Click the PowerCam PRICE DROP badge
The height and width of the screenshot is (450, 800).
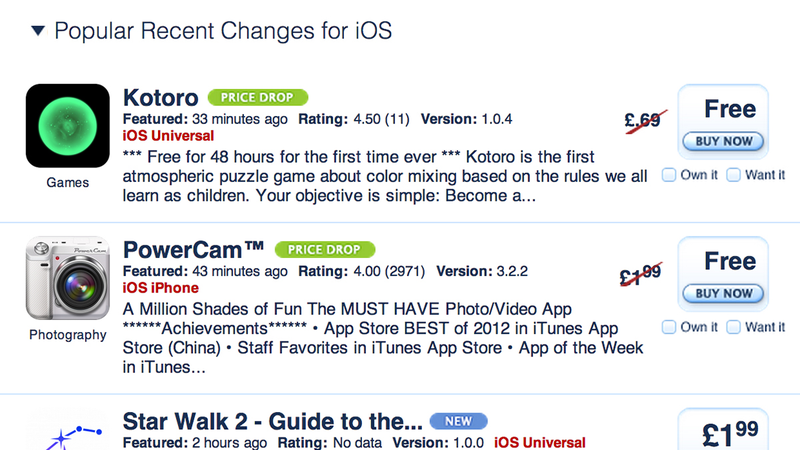[325, 249]
